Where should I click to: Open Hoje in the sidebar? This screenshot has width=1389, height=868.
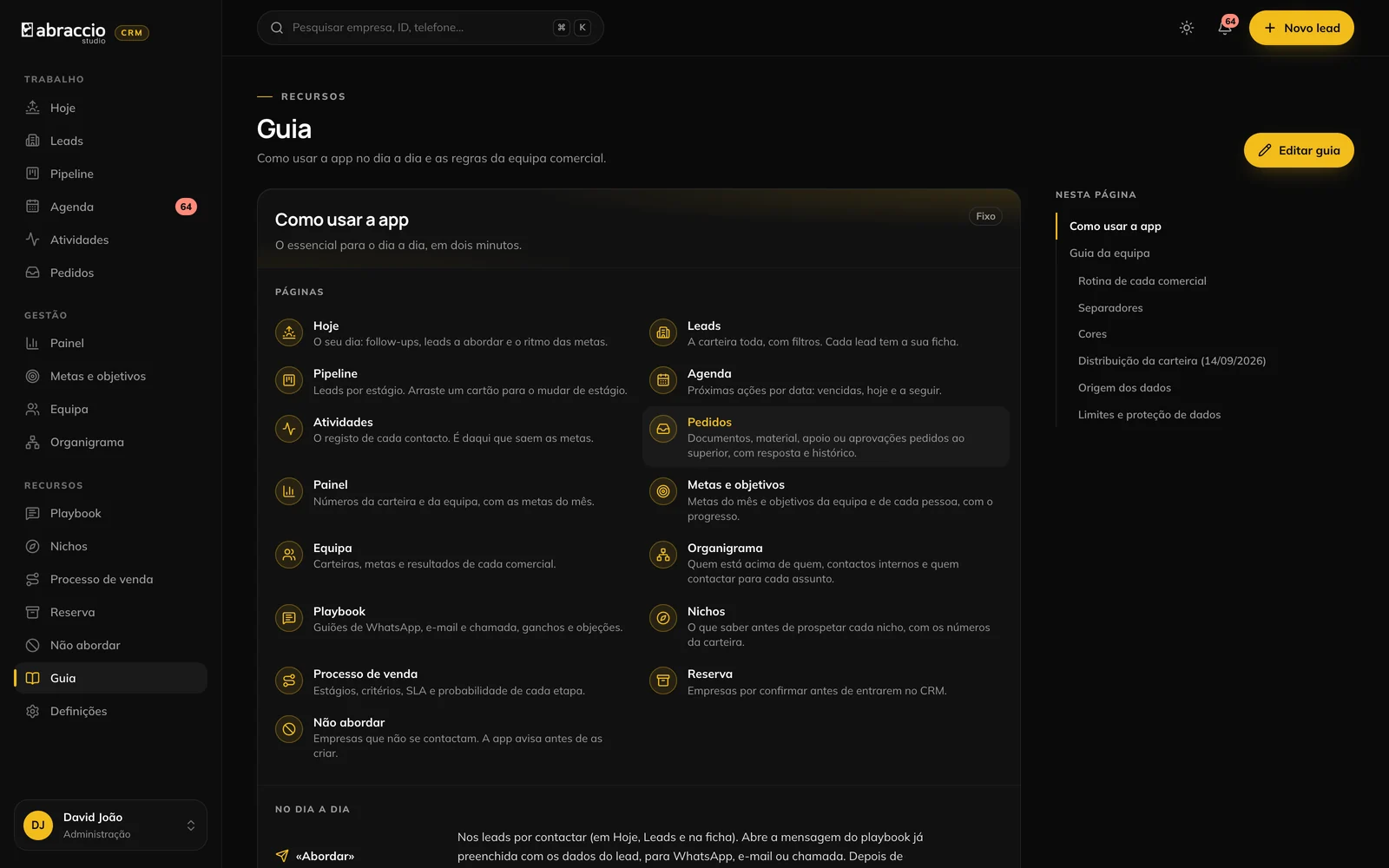[110, 108]
